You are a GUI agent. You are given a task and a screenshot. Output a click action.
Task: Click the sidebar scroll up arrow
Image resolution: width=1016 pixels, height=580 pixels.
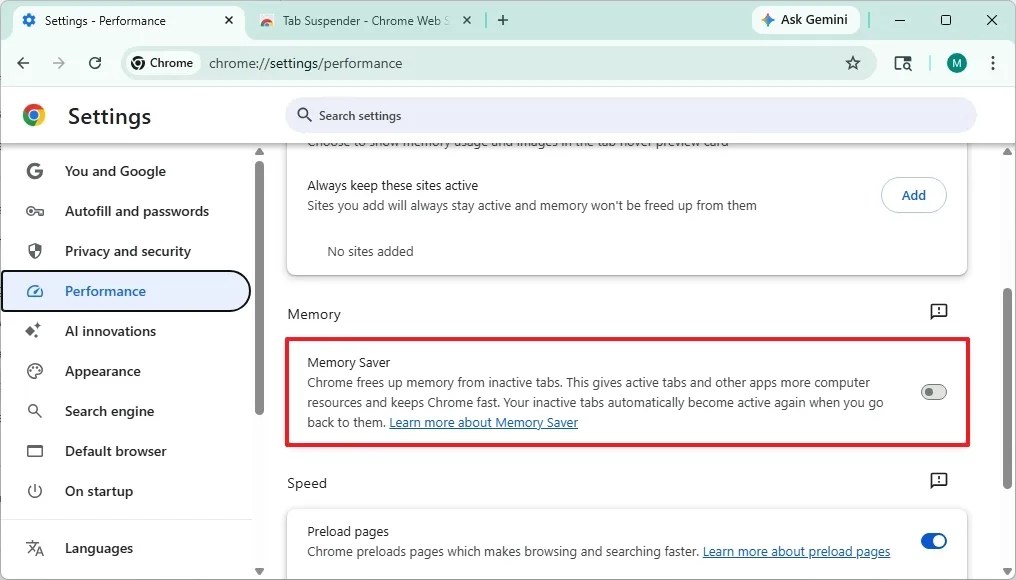259,152
